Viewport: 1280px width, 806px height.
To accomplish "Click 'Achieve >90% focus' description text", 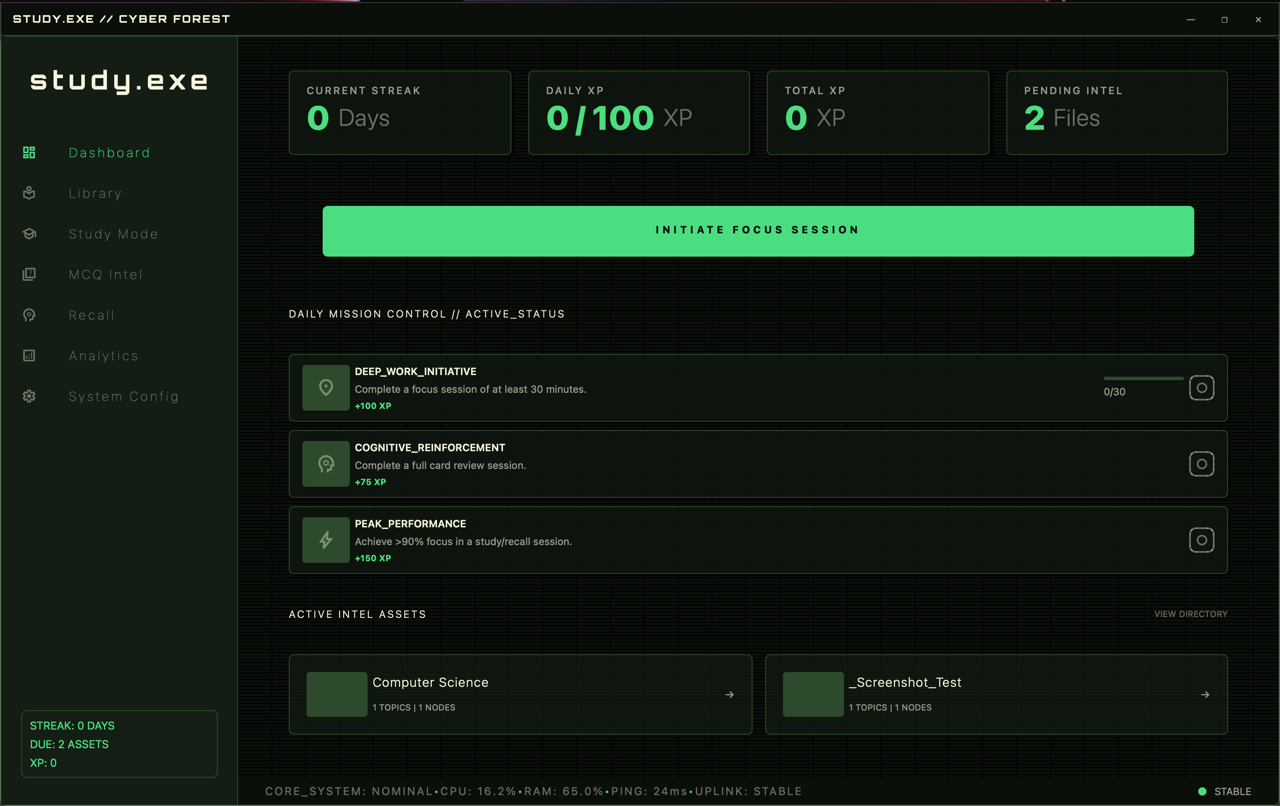I will point(464,541).
